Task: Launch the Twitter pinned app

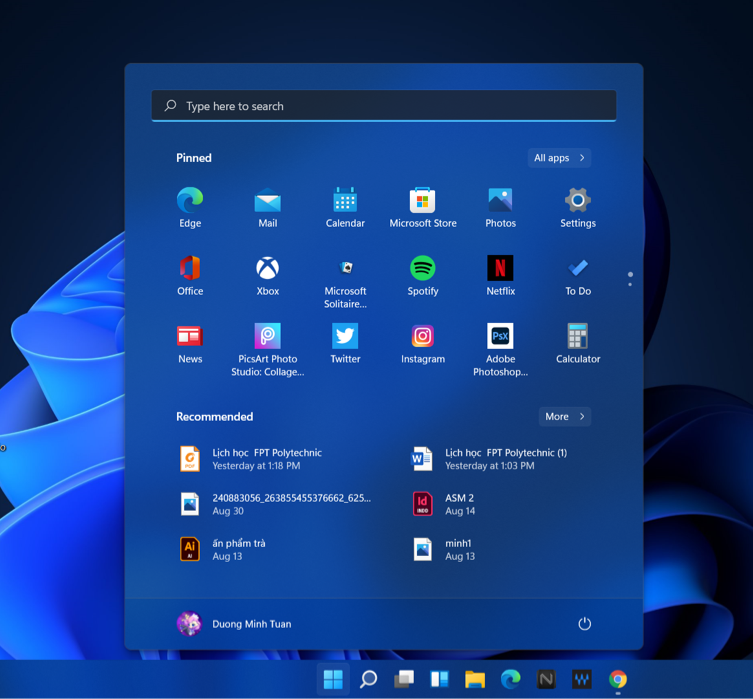Action: 345,337
